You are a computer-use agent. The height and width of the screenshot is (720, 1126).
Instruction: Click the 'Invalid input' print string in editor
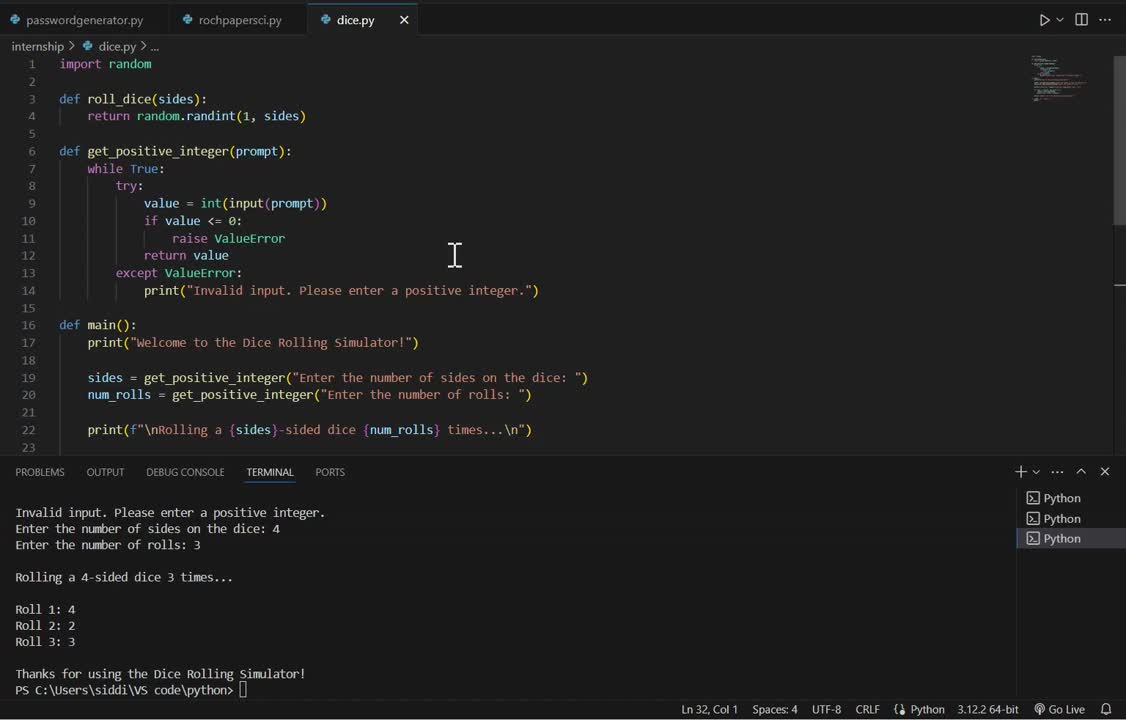(x=359, y=291)
